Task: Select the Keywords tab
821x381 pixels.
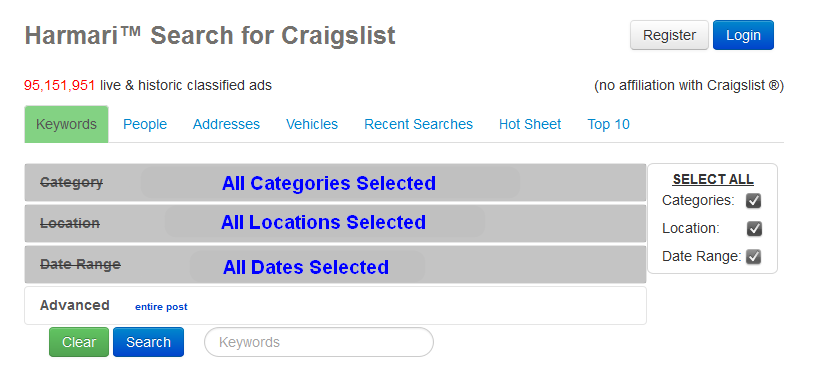Action: (x=66, y=125)
